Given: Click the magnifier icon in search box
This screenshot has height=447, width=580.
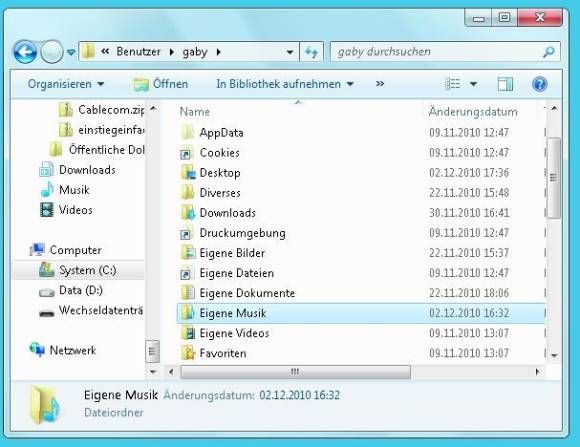Looking at the screenshot, I should point(549,52).
